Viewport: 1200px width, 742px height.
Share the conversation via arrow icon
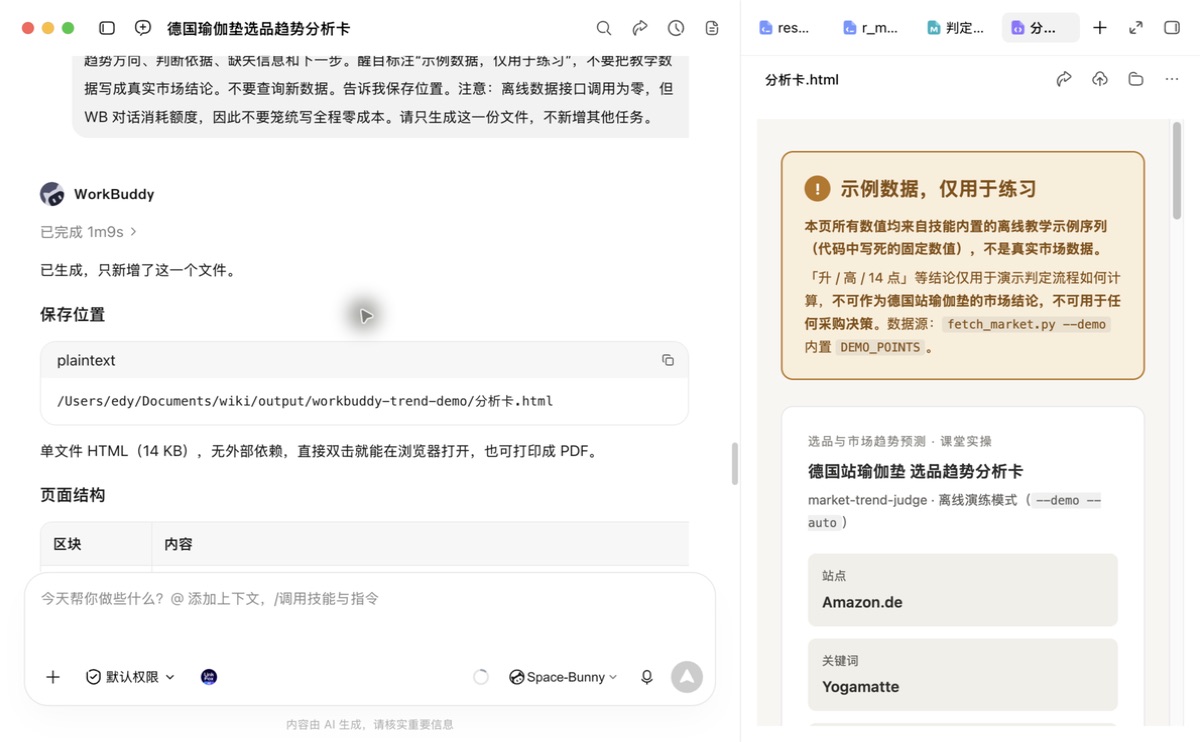coord(640,28)
